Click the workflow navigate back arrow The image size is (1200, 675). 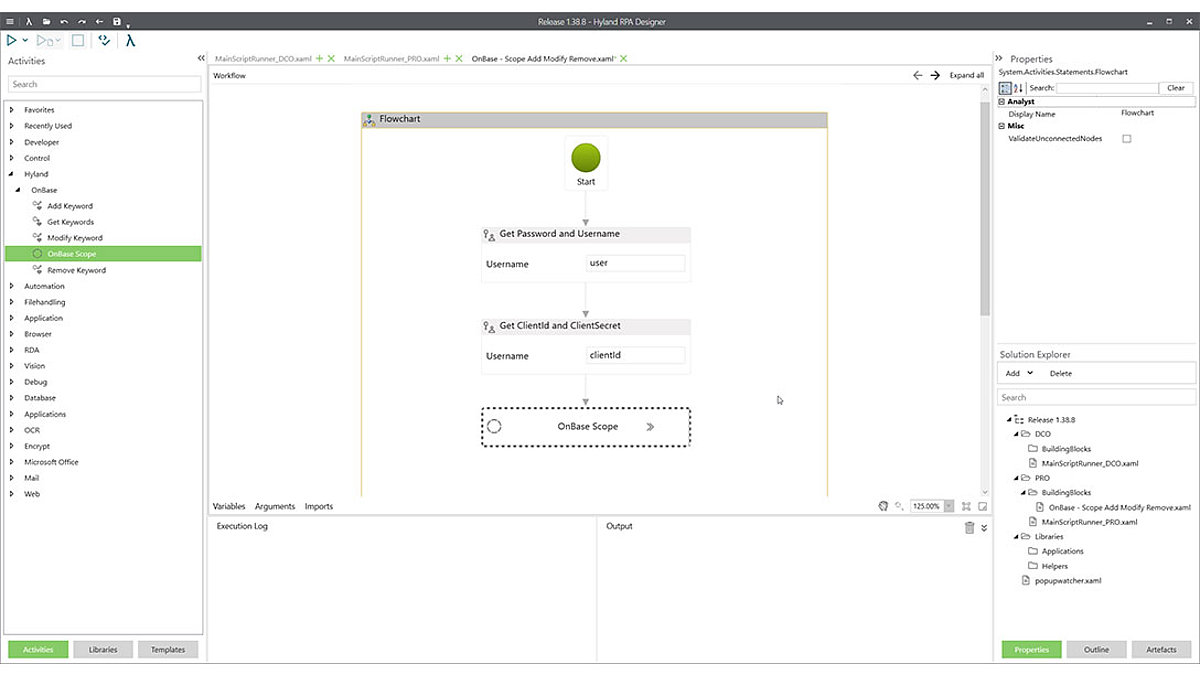click(x=918, y=75)
